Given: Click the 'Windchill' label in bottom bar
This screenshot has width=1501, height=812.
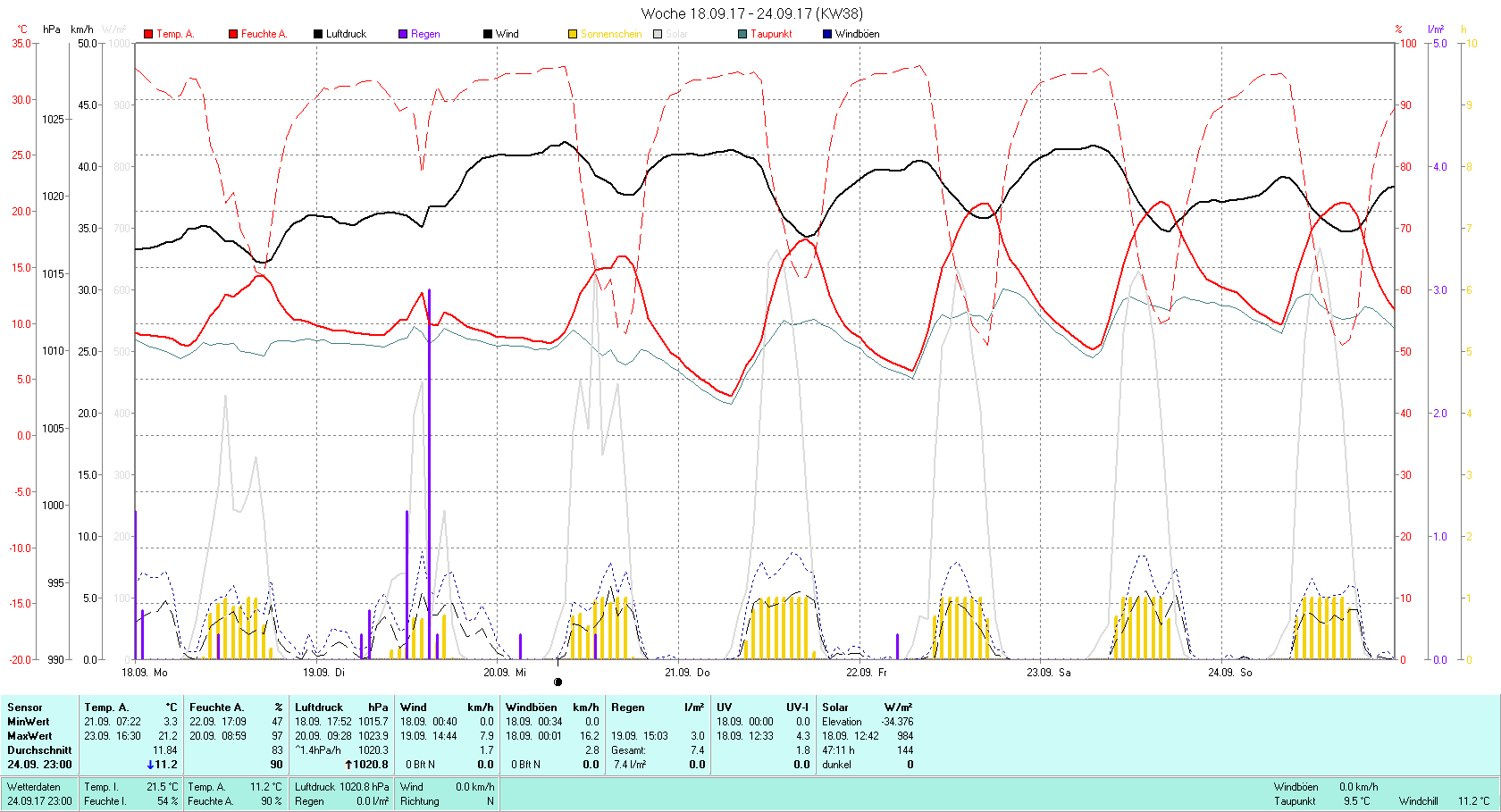Looking at the screenshot, I should pyautogui.click(x=1419, y=801).
